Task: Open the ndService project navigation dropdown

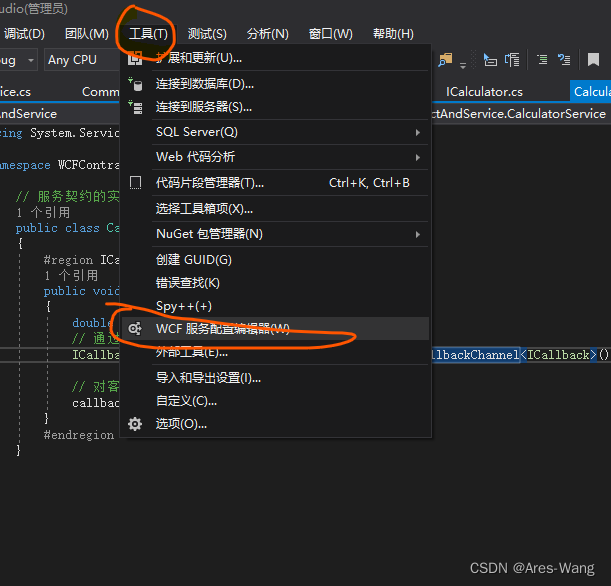Action: (x=60, y=114)
